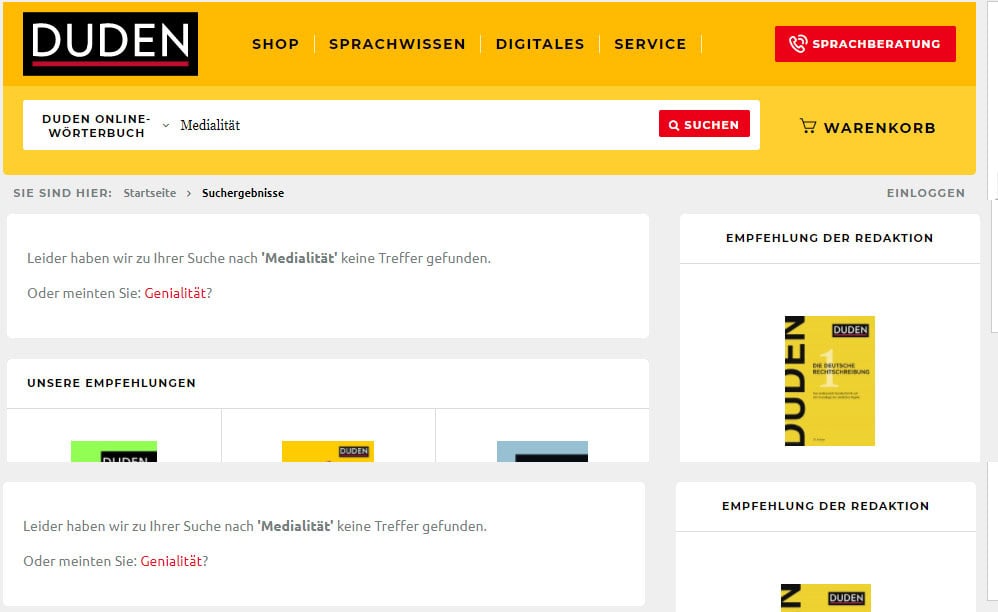Click Suchergebnisse breadcrumb text
The height and width of the screenshot is (612, 998).
[x=243, y=193]
